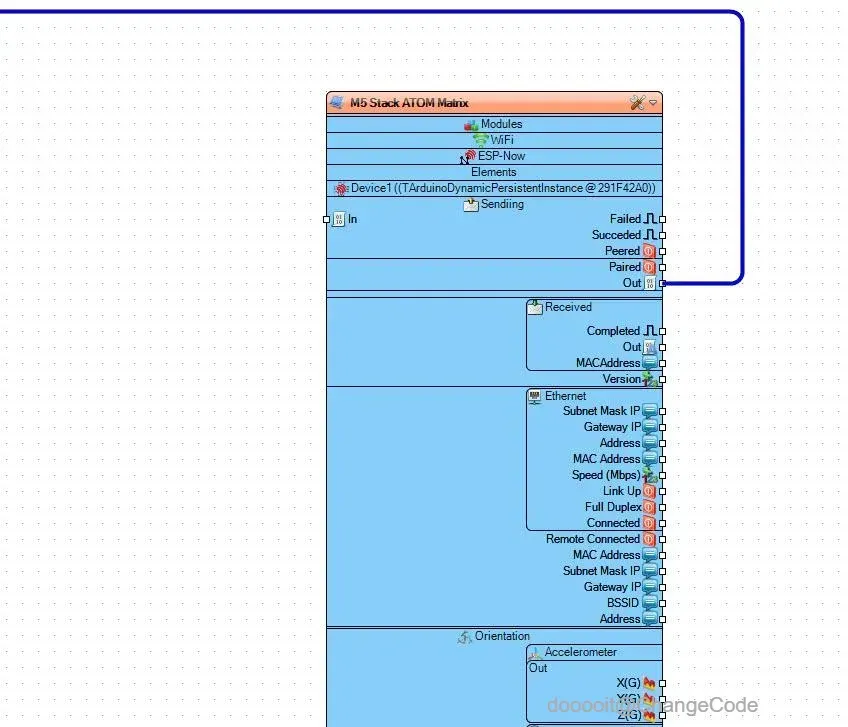This screenshot has width=848, height=727.
Task: Click the Paired digital icon
Action: tap(650, 267)
